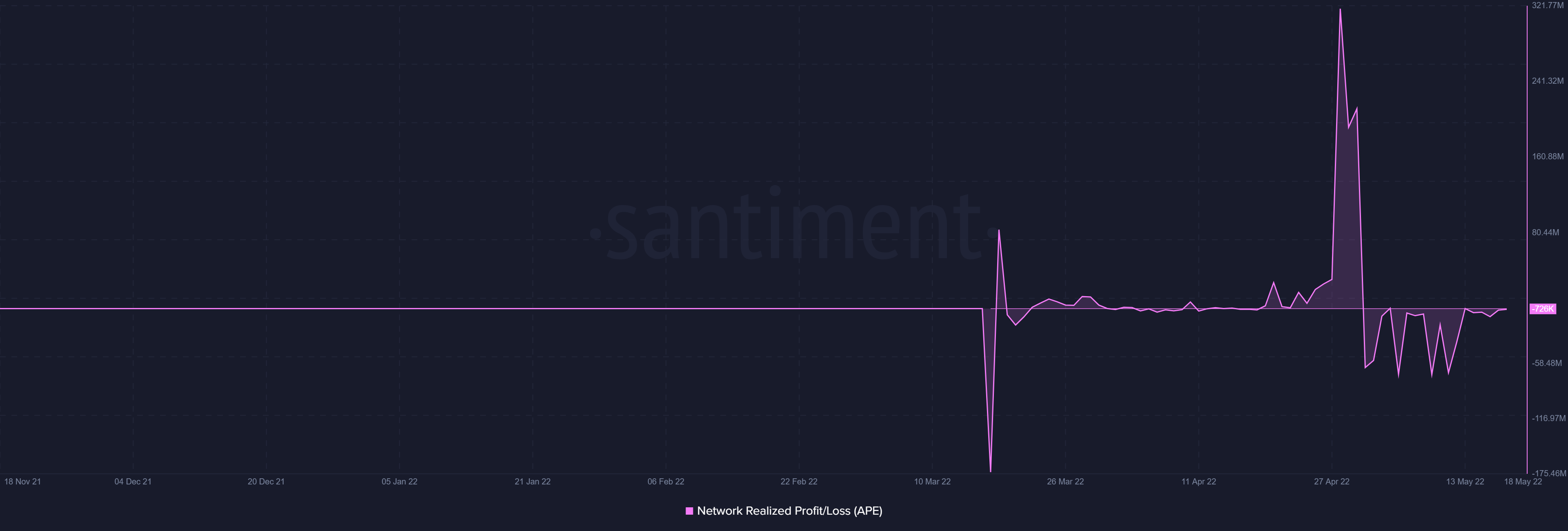The width and height of the screenshot is (1568, 531).
Task: Select the 18 Nov 21 date label
Action: (x=22, y=482)
